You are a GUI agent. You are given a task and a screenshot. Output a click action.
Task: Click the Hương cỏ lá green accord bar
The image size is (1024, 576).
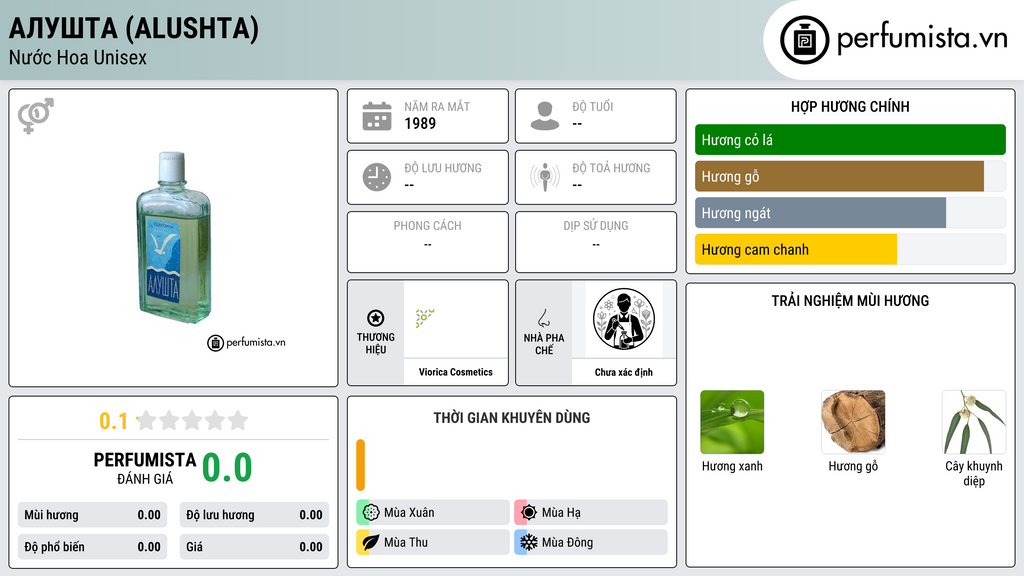[850, 140]
